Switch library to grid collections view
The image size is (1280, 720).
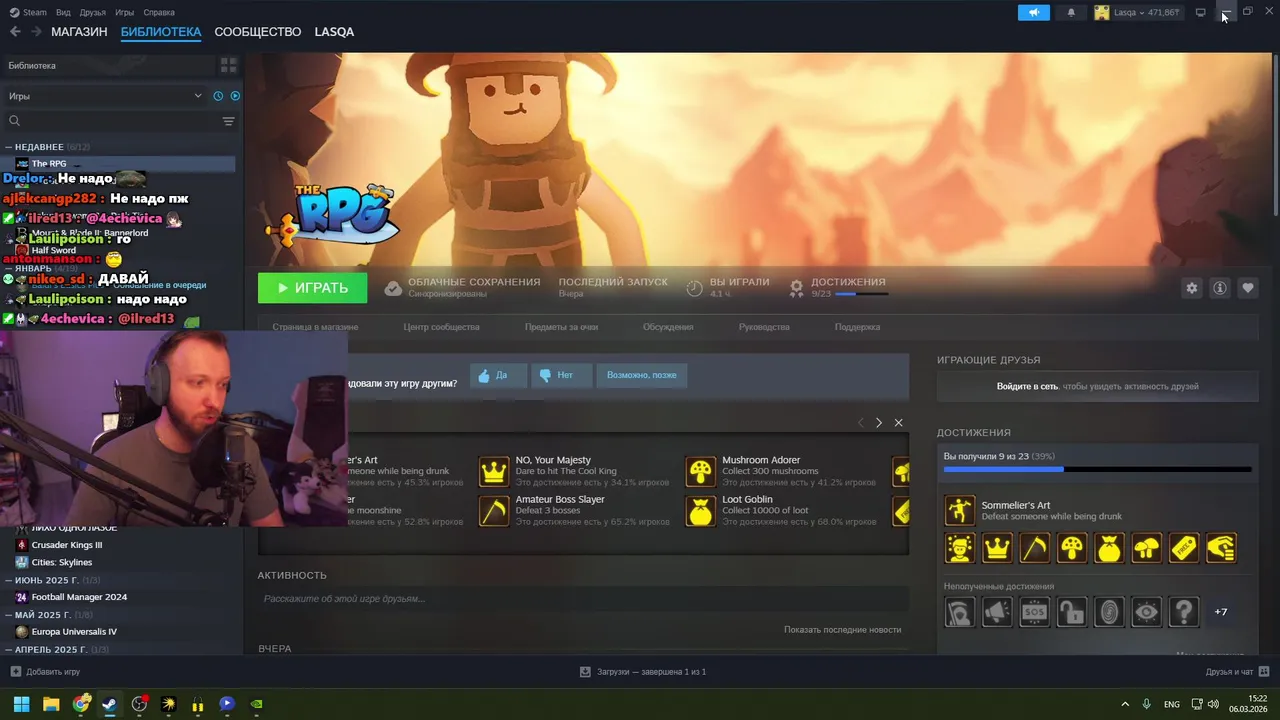tap(228, 65)
